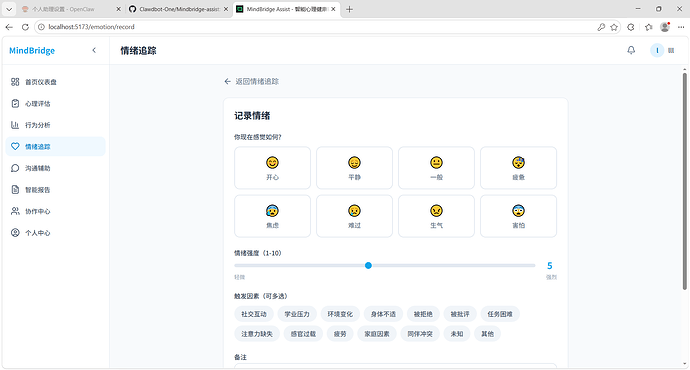Screen dimensions: 690x370
Task: Open 沟通辅助 in the sidebar
Action: point(55,168)
